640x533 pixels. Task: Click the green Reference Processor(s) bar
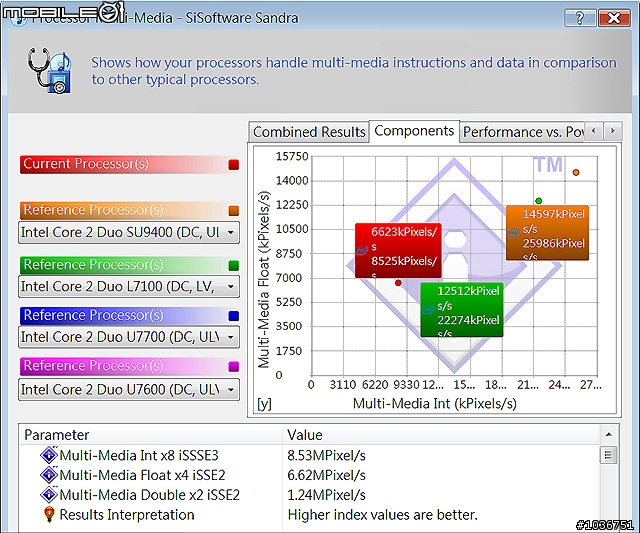[x=129, y=265]
